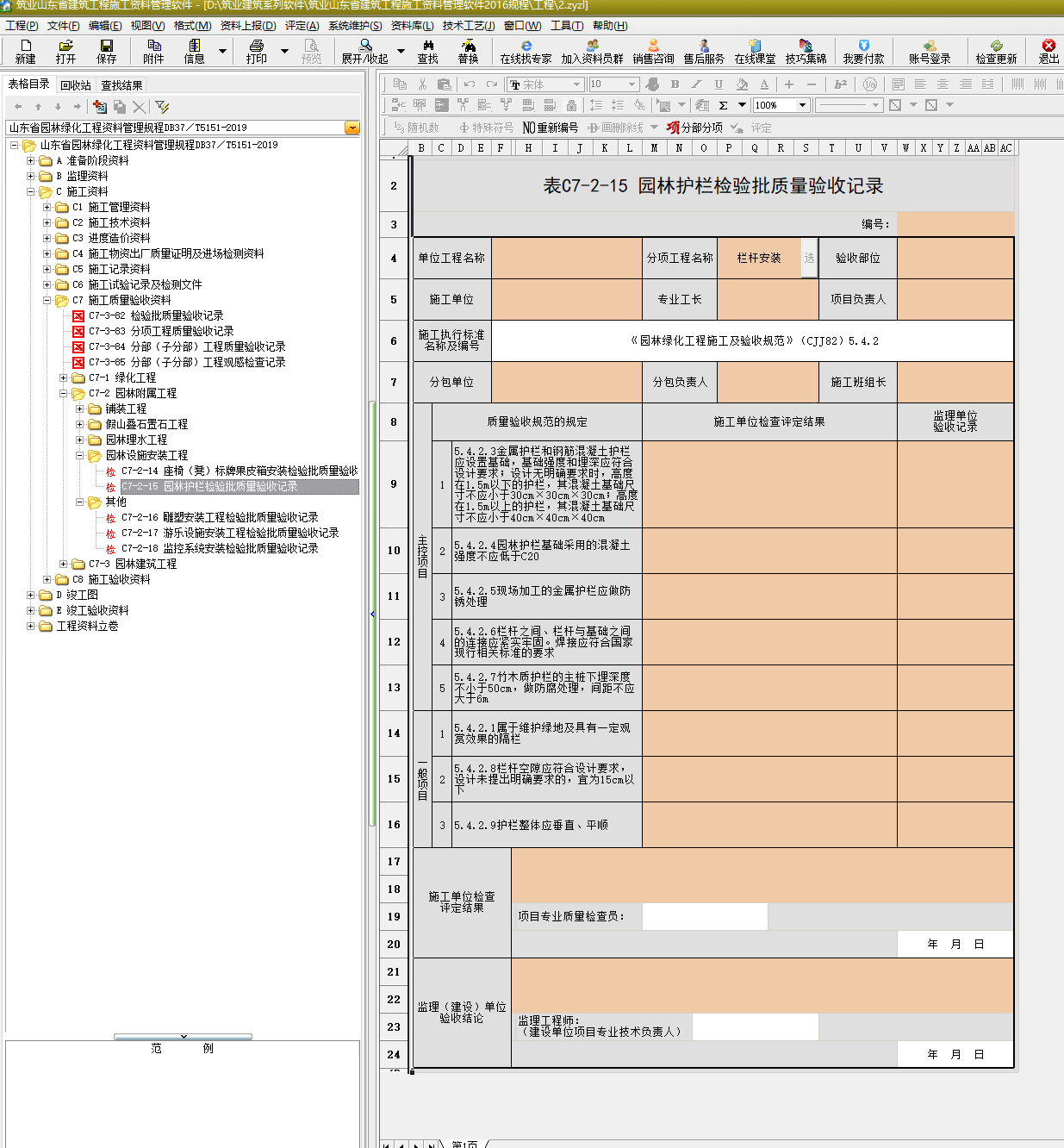Open C7-3-82 检验批质量验收记录 in the tree
Image resolution: width=1064 pixels, height=1148 pixels.
[x=155, y=315]
